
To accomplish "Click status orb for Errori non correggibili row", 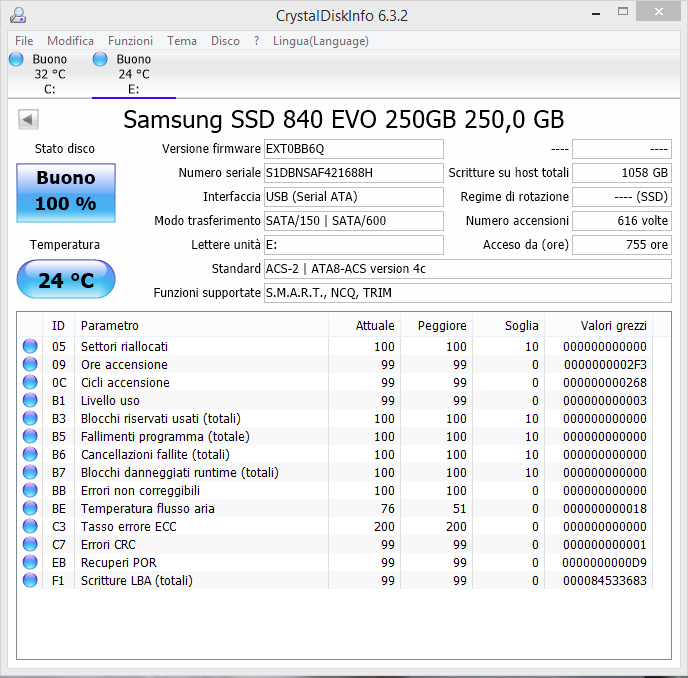I will 30,490.
